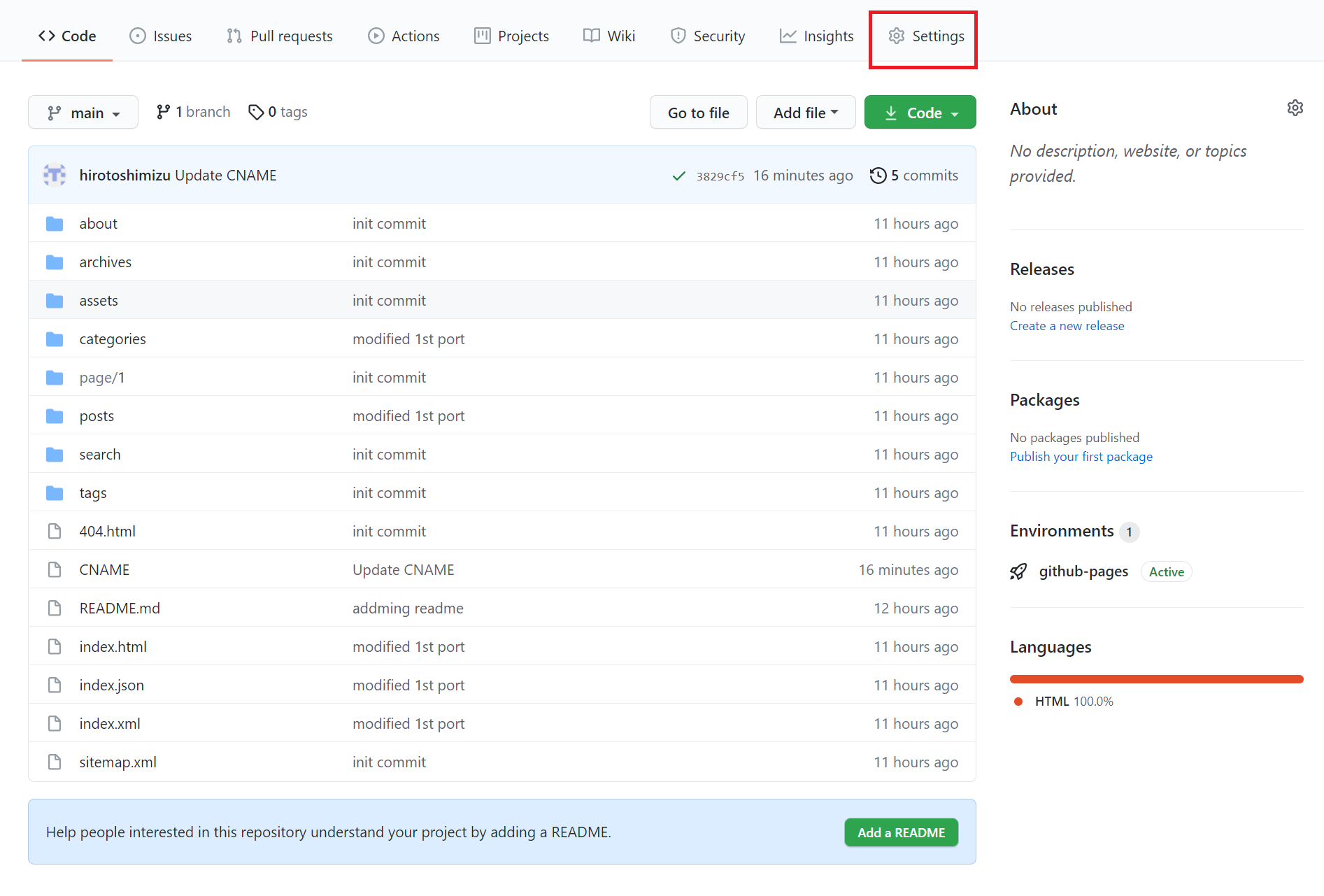Screen dimensions: 1324x896
Task: Click the CNAME file icon
Action: [55, 569]
